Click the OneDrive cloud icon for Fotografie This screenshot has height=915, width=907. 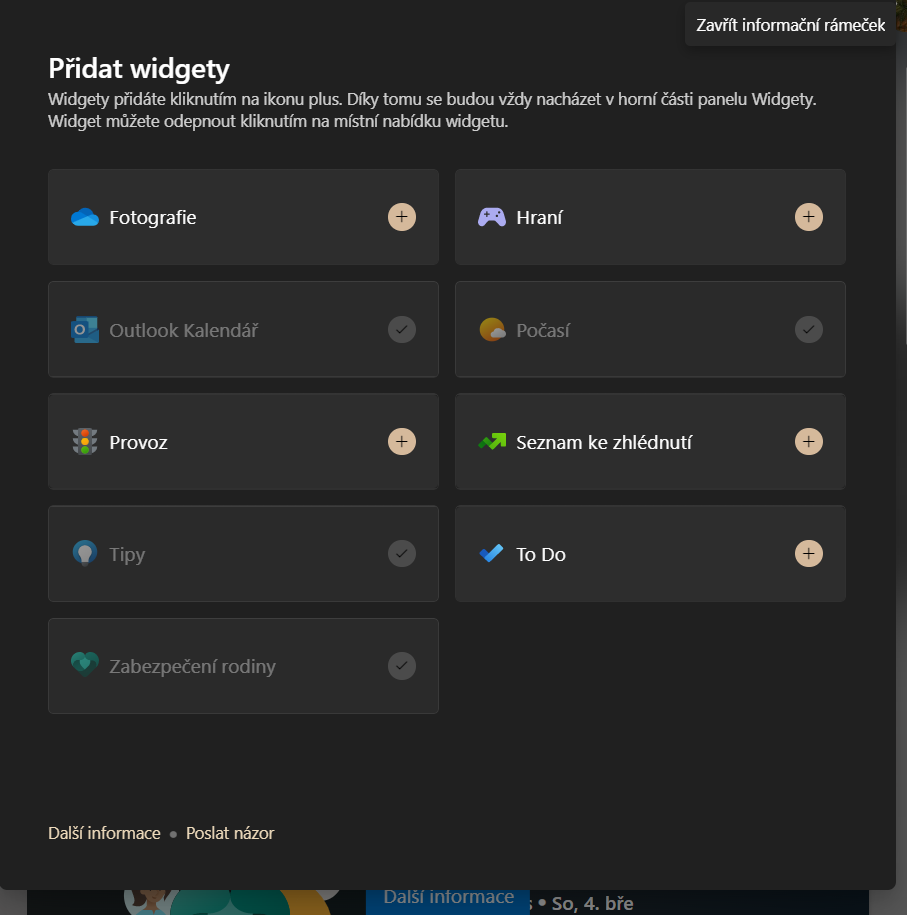pyautogui.click(x=85, y=217)
